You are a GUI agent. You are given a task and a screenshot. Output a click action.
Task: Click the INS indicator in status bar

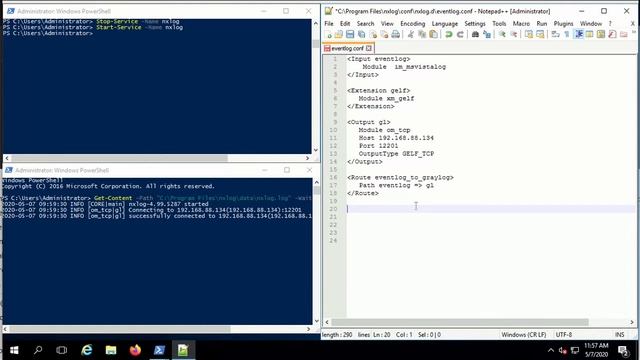[x=619, y=335]
